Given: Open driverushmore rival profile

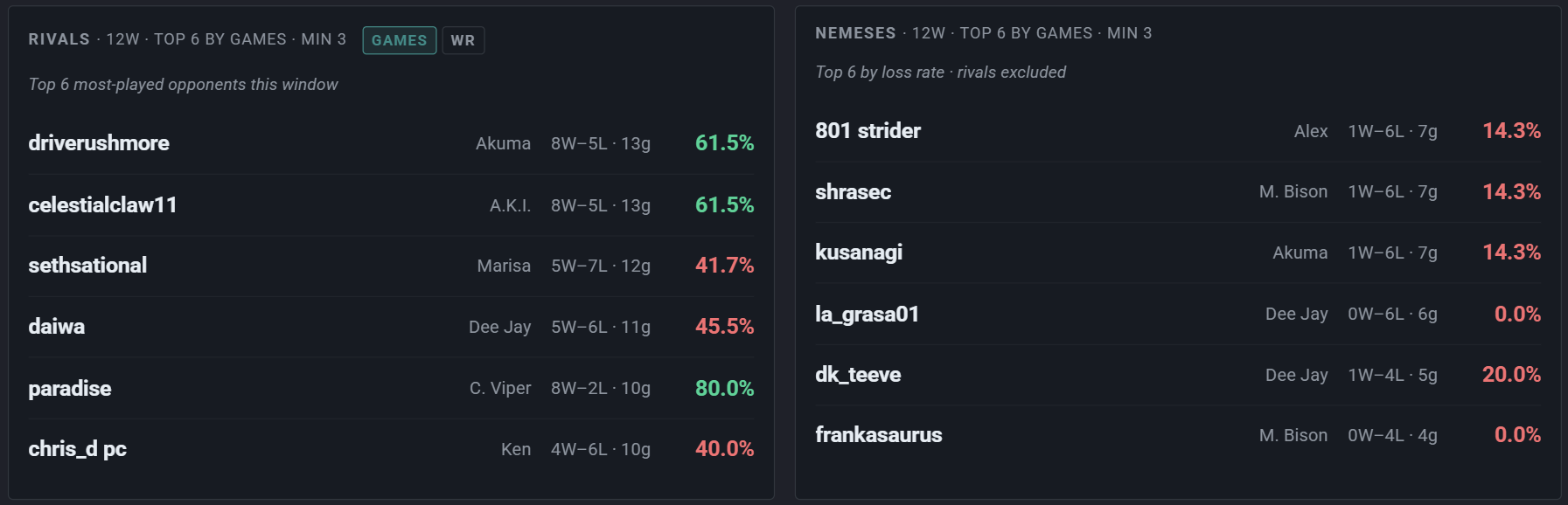Looking at the screenshot, I should pos(391,143).
